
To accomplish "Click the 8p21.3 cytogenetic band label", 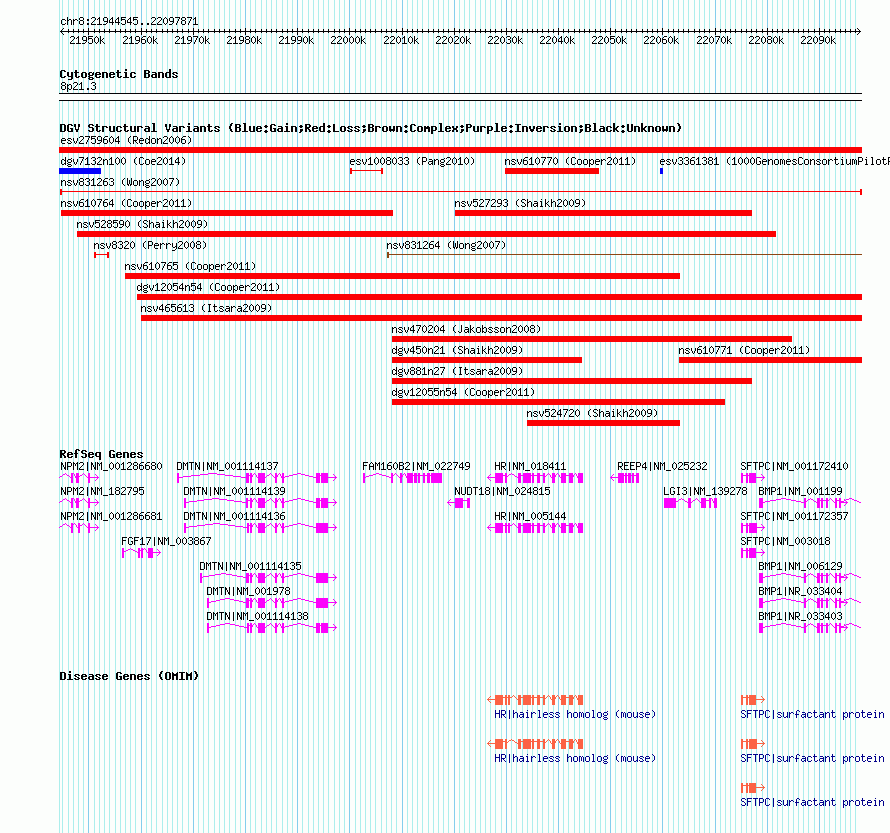I will [x=78, y=86].
